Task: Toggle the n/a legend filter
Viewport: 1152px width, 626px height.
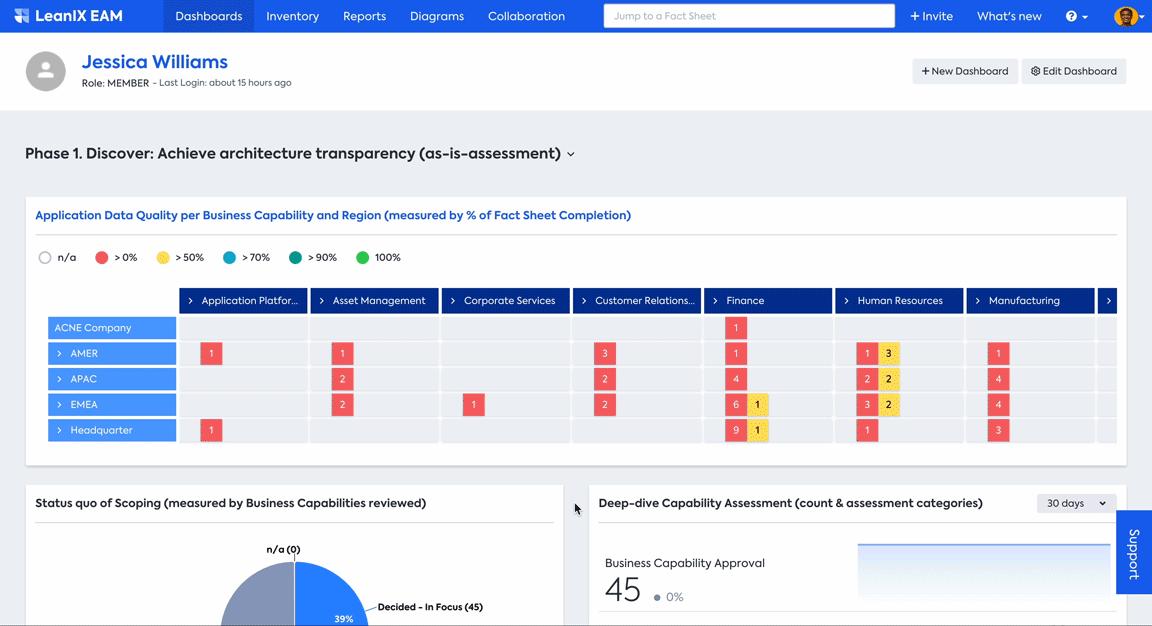Action: pos(57,258)
